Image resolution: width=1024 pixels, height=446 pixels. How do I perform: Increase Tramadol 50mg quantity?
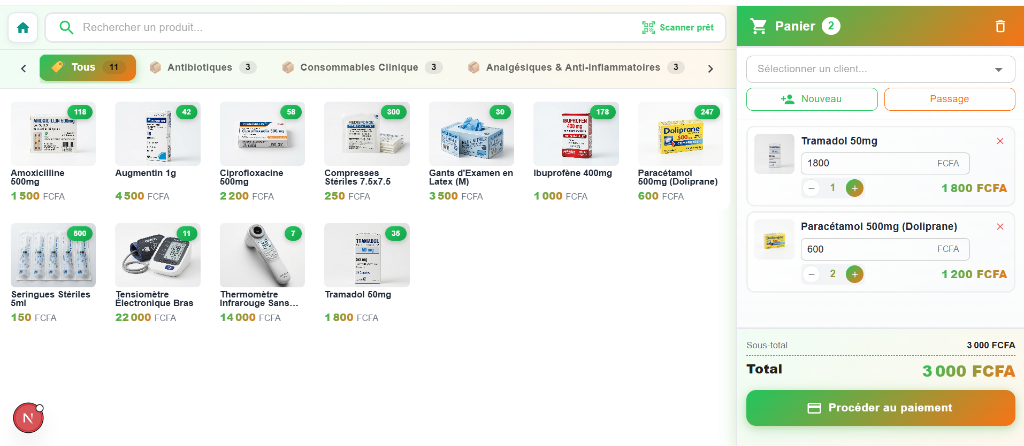[854, 188]
